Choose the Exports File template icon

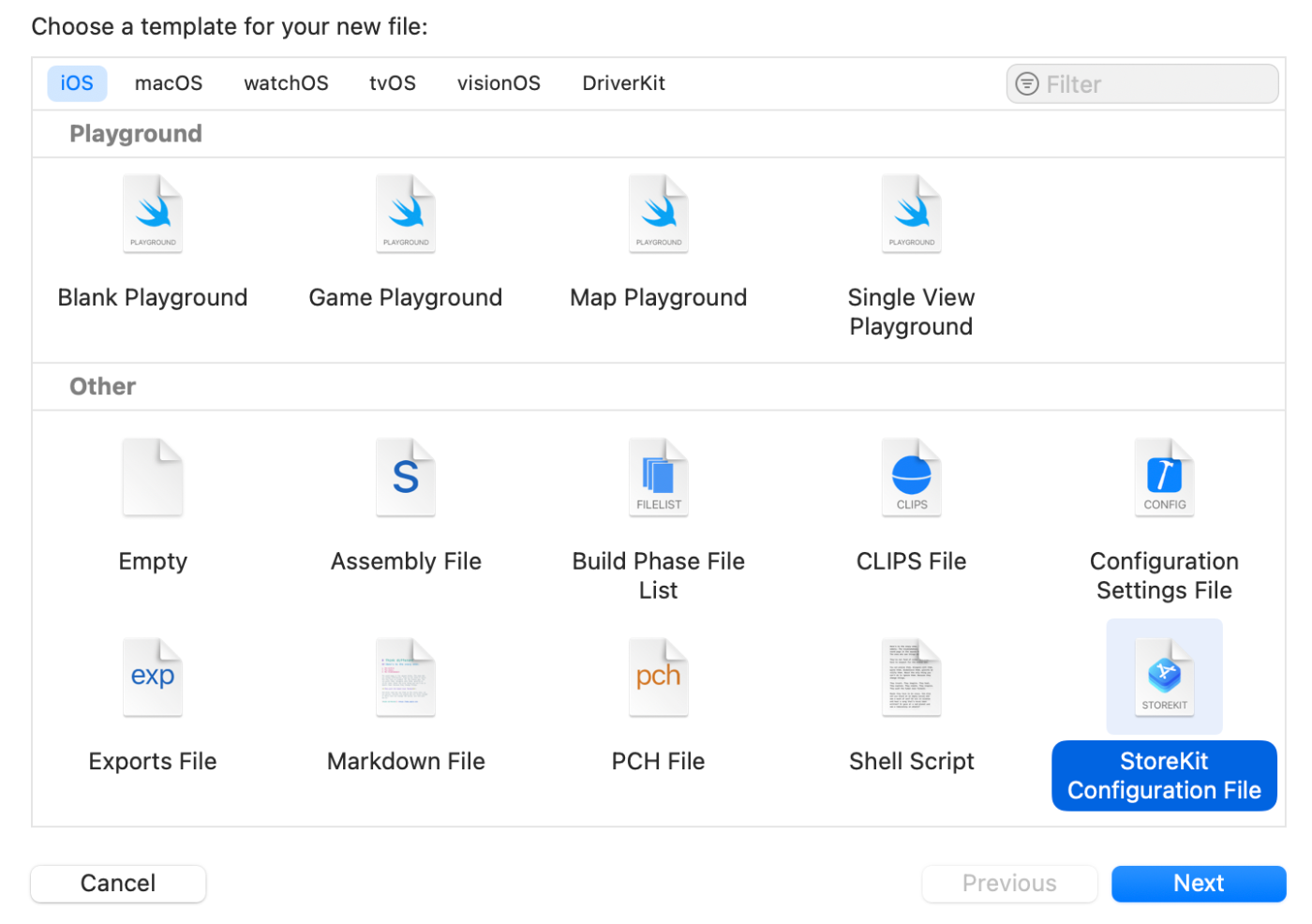[153, 678]
